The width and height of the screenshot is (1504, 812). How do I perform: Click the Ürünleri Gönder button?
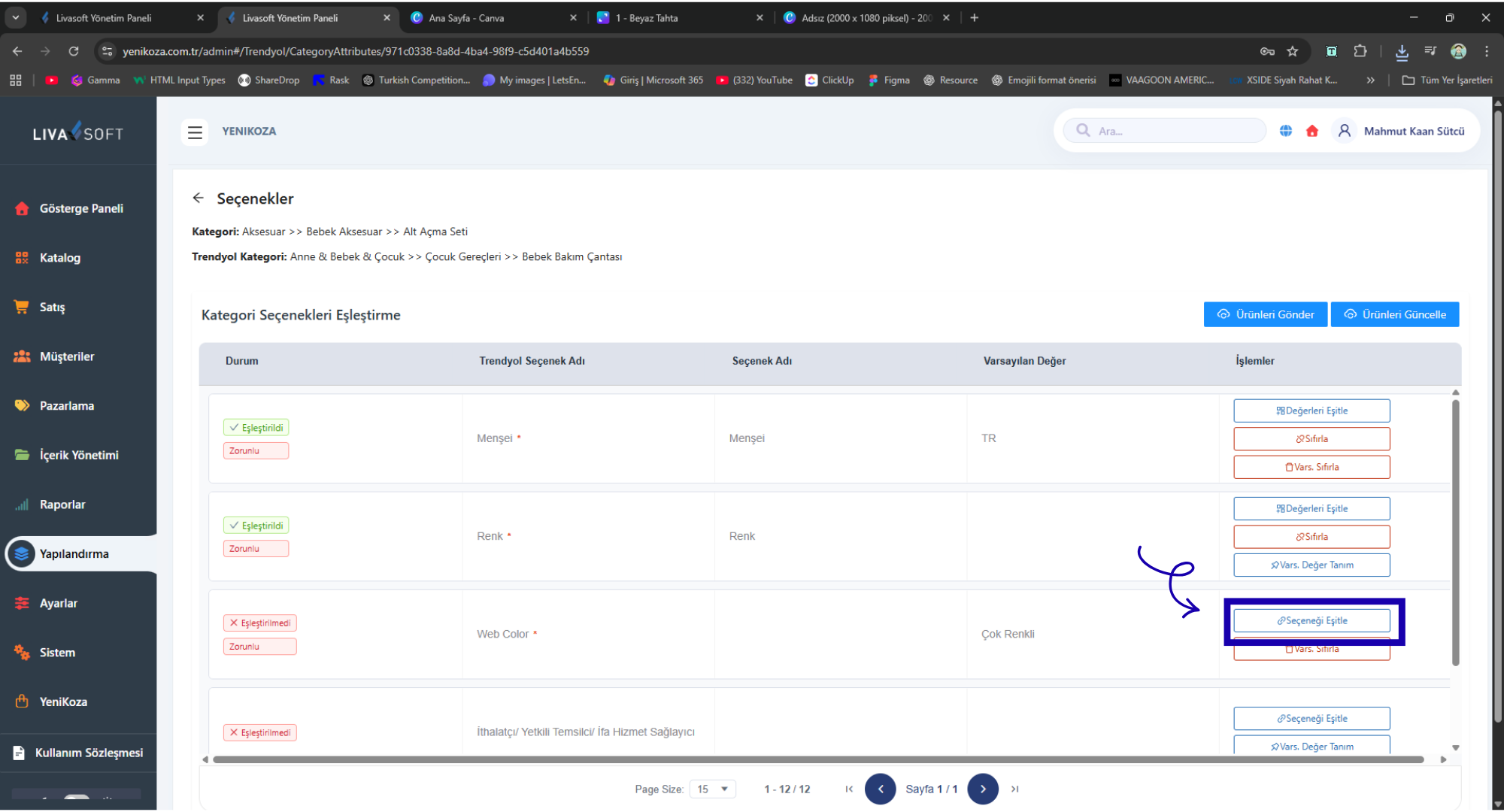1266,314
